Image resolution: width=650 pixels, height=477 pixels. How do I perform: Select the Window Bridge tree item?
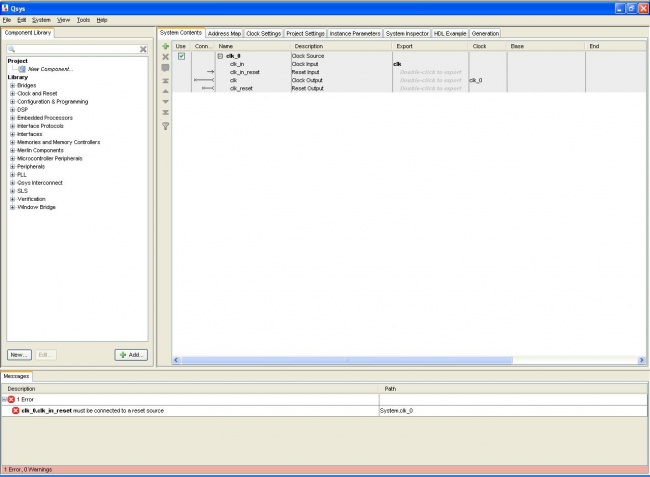pyautogui.click(x=36, y=207)
